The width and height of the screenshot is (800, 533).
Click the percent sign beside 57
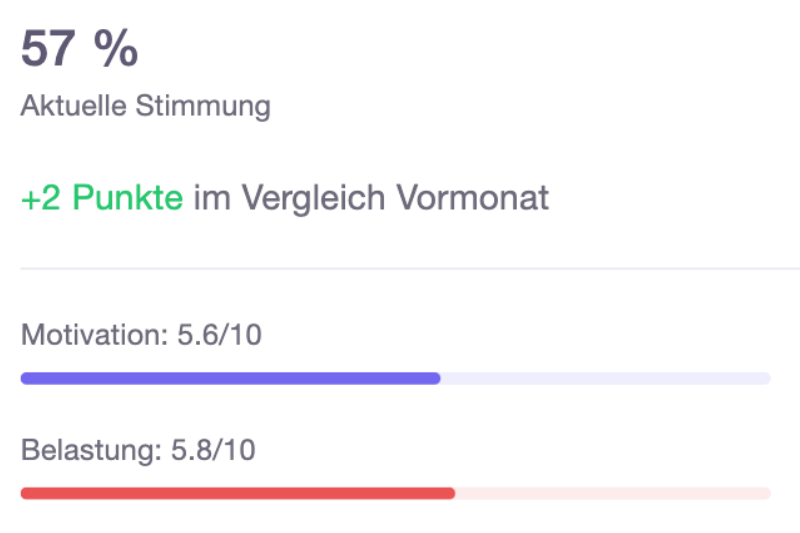(x=116, y=48)
